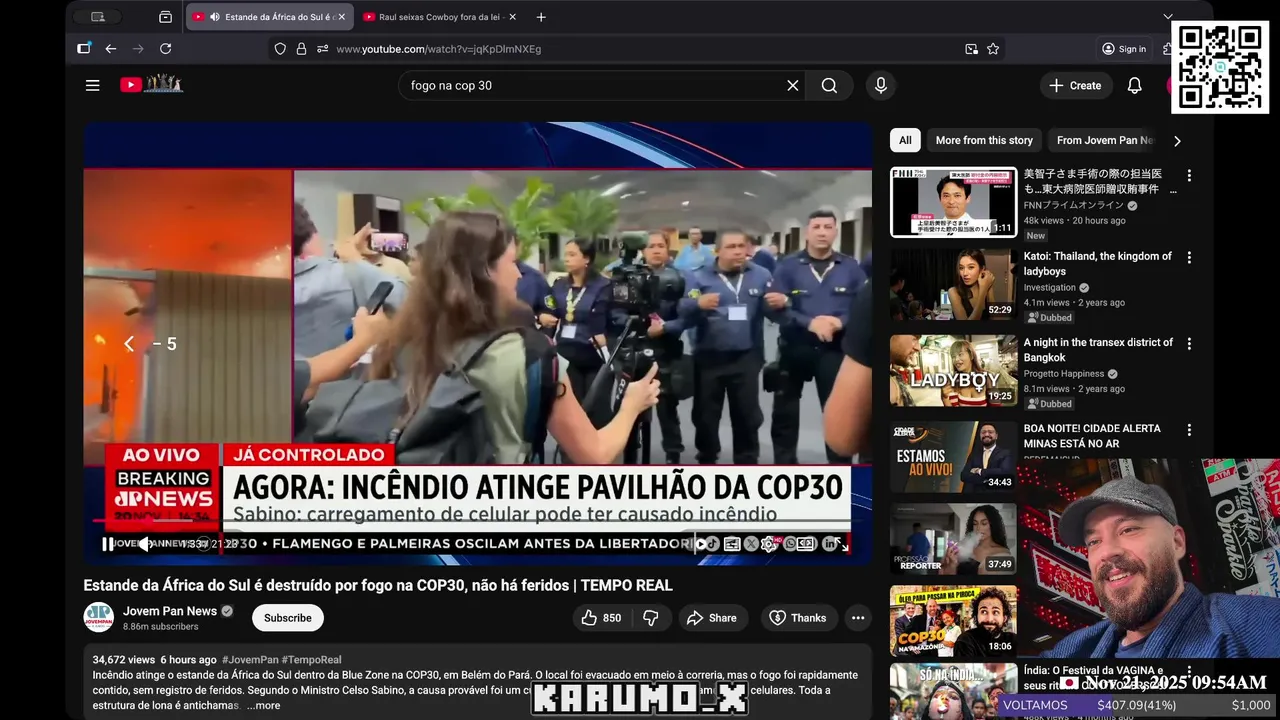Toggle subtitles in the video player

(x=732, y=544)
